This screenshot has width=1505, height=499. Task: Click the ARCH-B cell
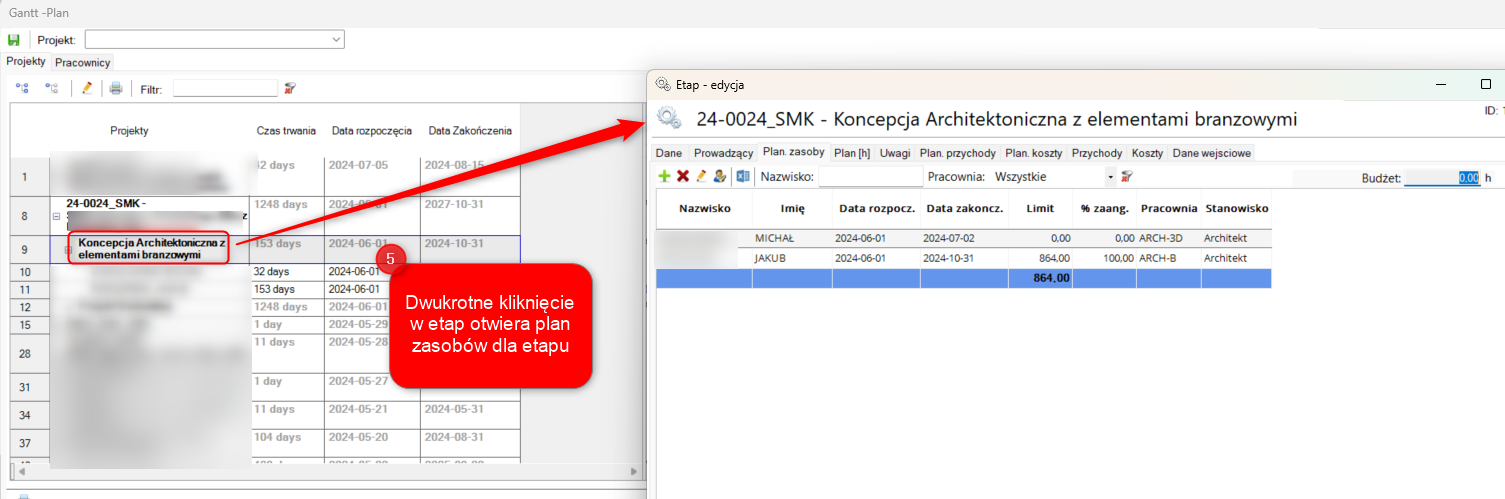click(1169, 258)
